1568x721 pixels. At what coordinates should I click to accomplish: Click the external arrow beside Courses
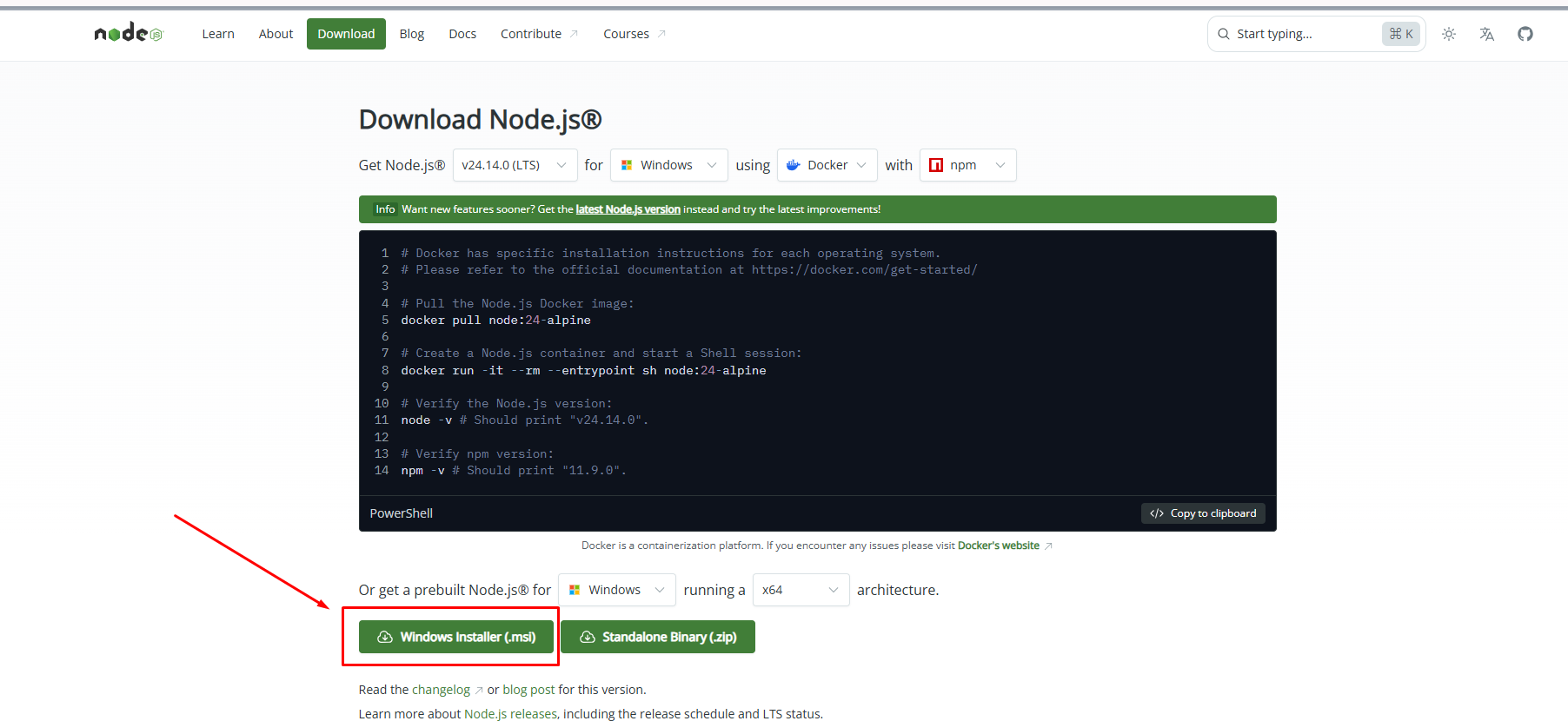pyautogui.click(x=661, y=34)
